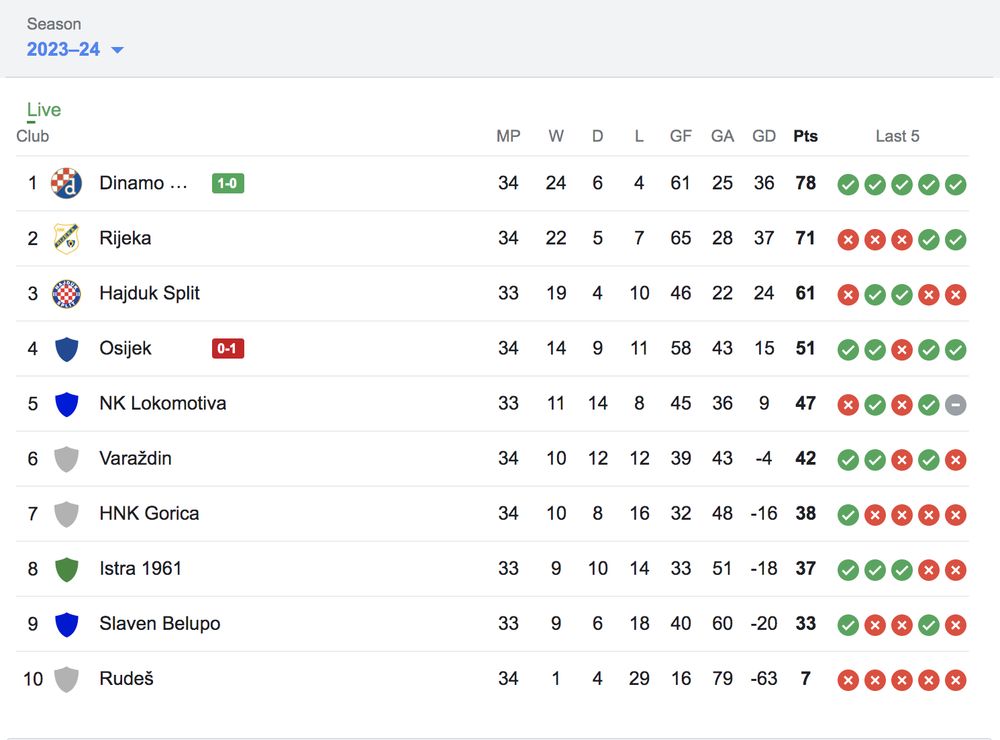This screenshot has width=1000, height=740.
Task: Click the Hajduk Split club crest
Action: (x=66, y=293)
